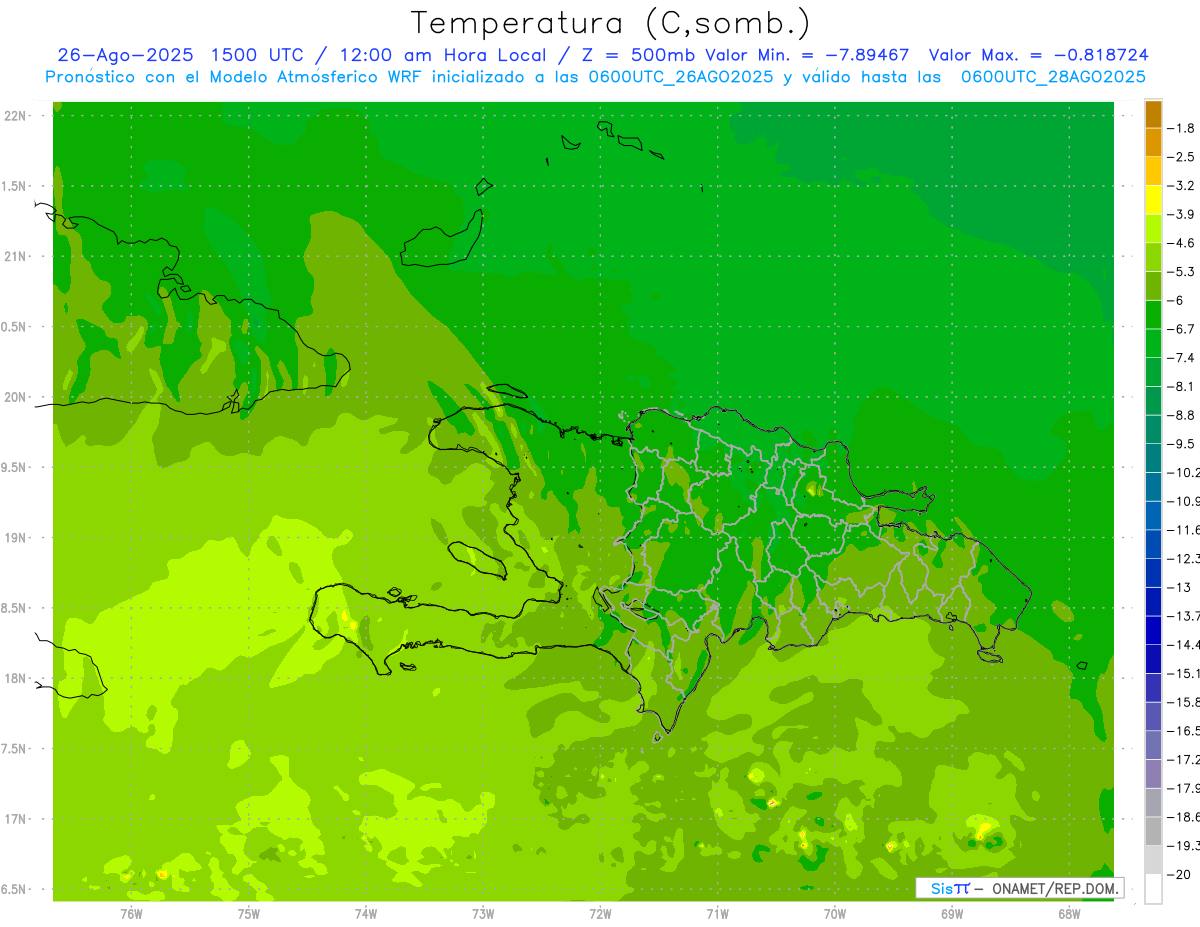Click the "-8.8" color scale value
This screenshot has height=927, width=1200.
point(1181,415)
